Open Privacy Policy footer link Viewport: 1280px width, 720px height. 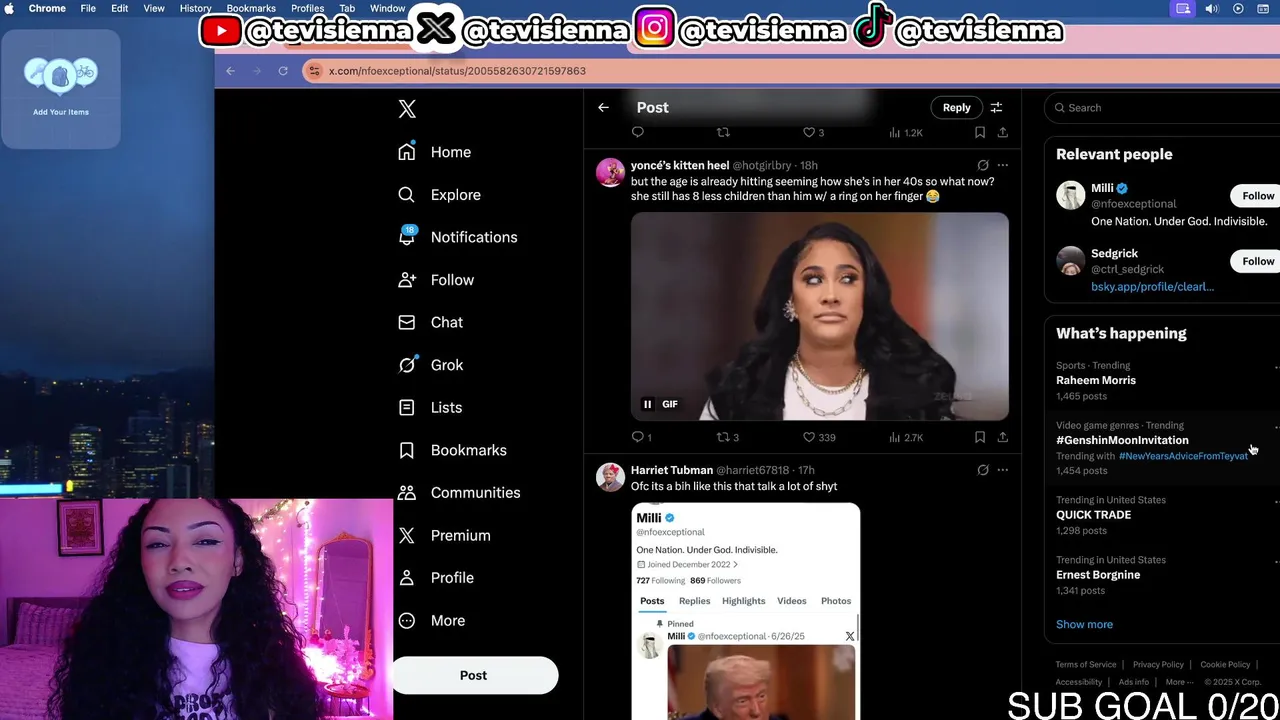tap(1158, 665)
